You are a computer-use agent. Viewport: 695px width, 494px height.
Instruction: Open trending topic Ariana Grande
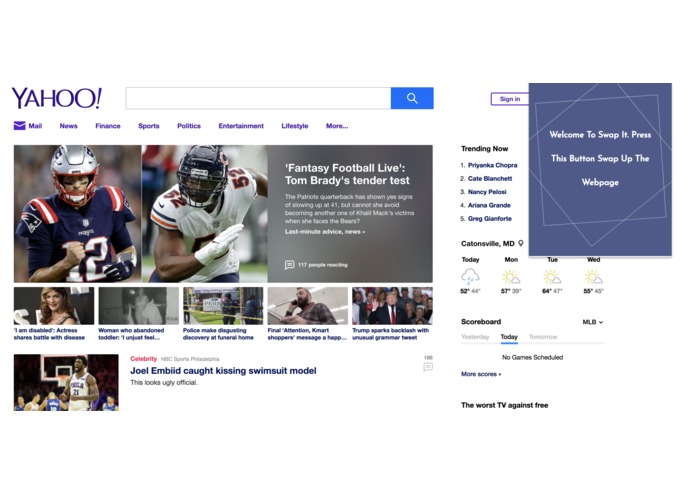click(x=489, y=205)
